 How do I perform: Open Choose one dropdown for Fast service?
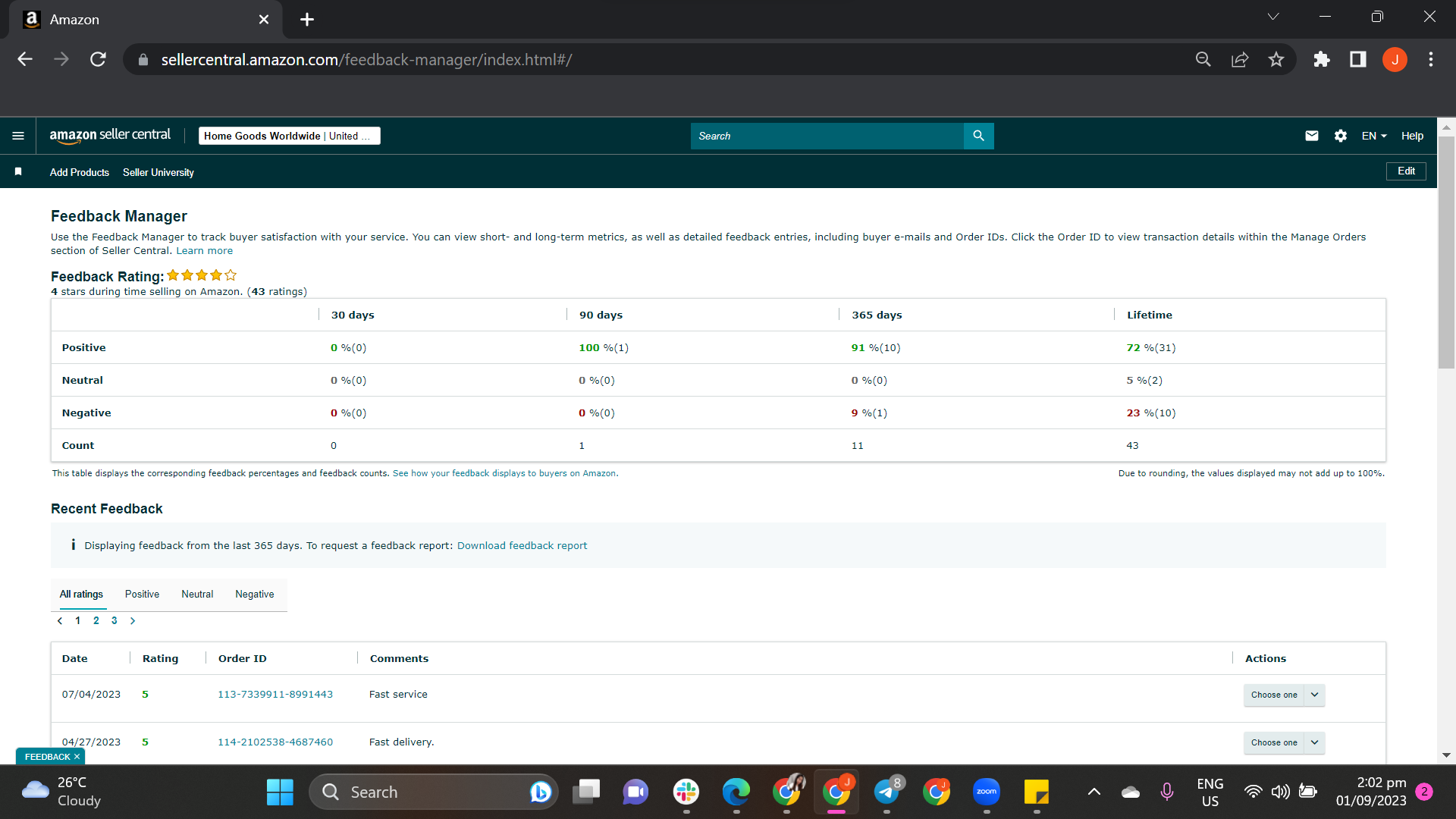pyautogui.click(x=1284, y=695)
